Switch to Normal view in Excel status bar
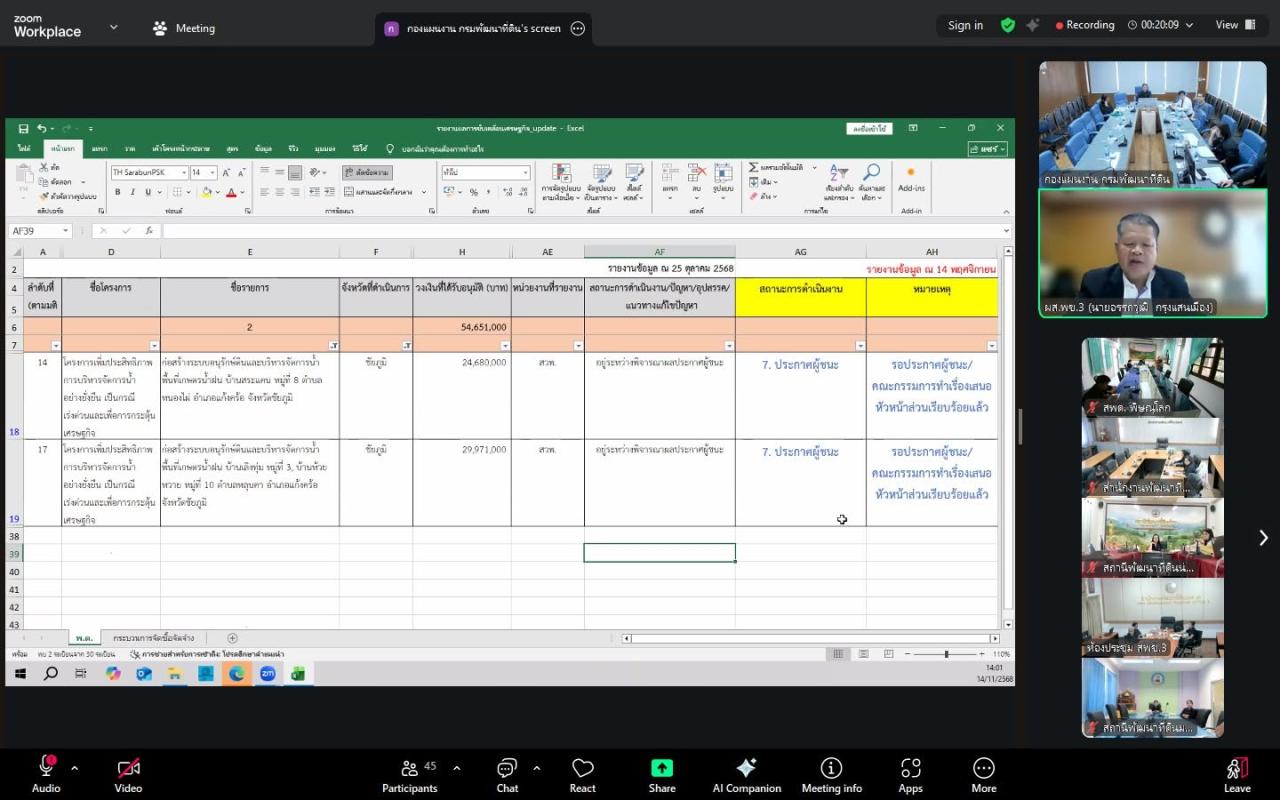Screen dimensions: 1280x800 pos(838,654)
